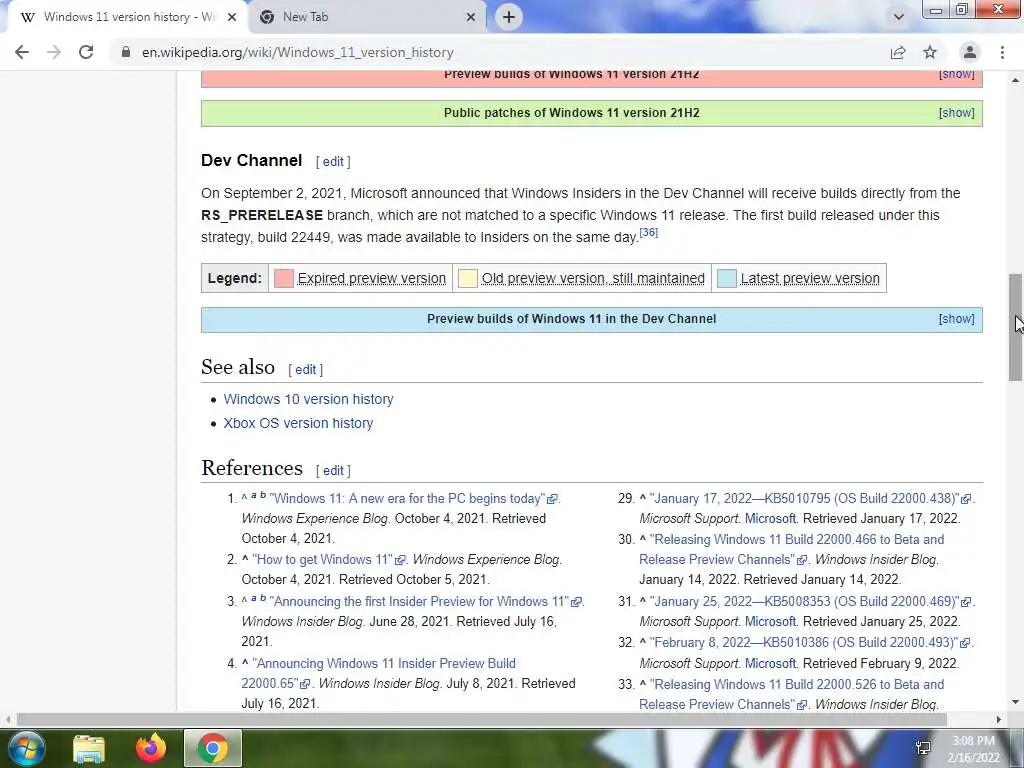Click the taskbar clock and date
1024x768 pixels.
[974, 749]
